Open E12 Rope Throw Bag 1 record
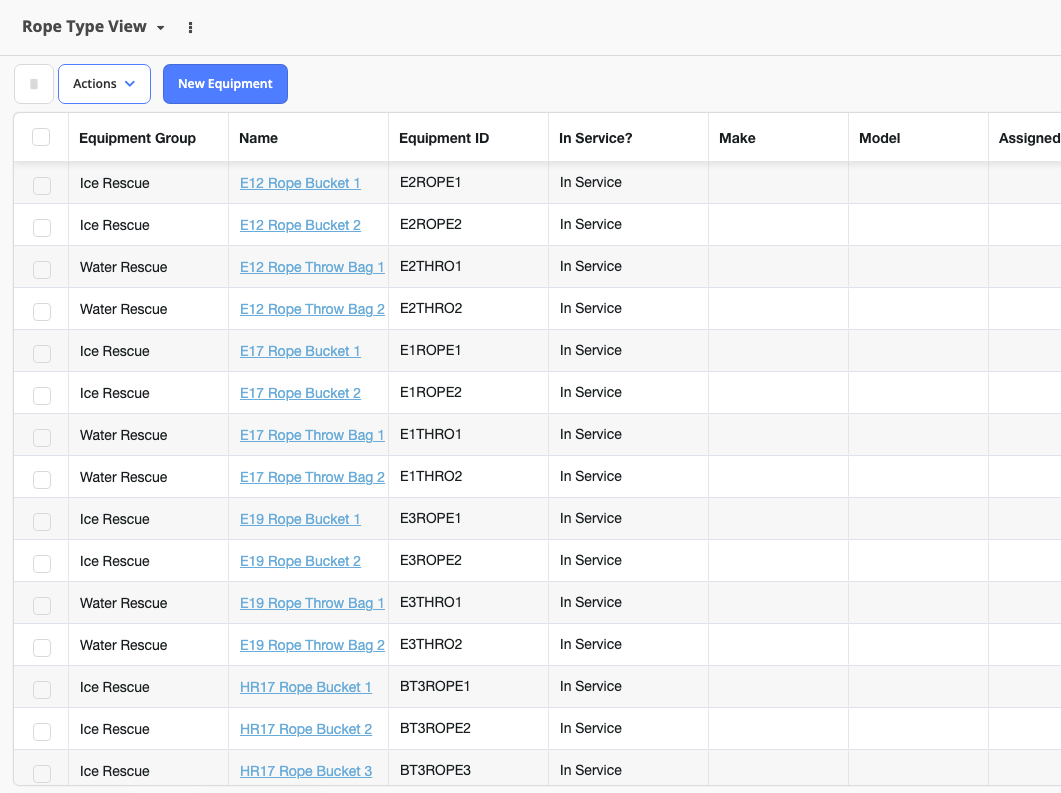 313,267
